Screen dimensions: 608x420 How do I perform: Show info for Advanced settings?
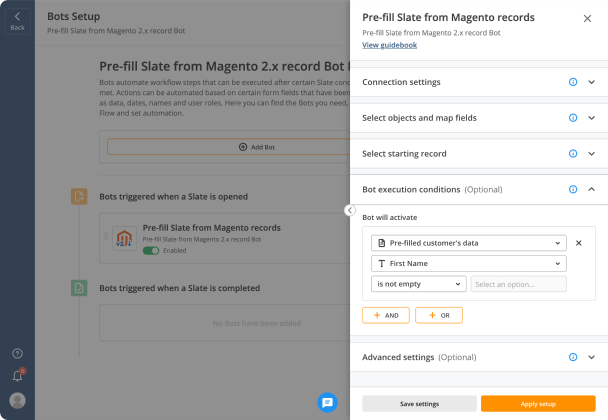pos(573,357)
